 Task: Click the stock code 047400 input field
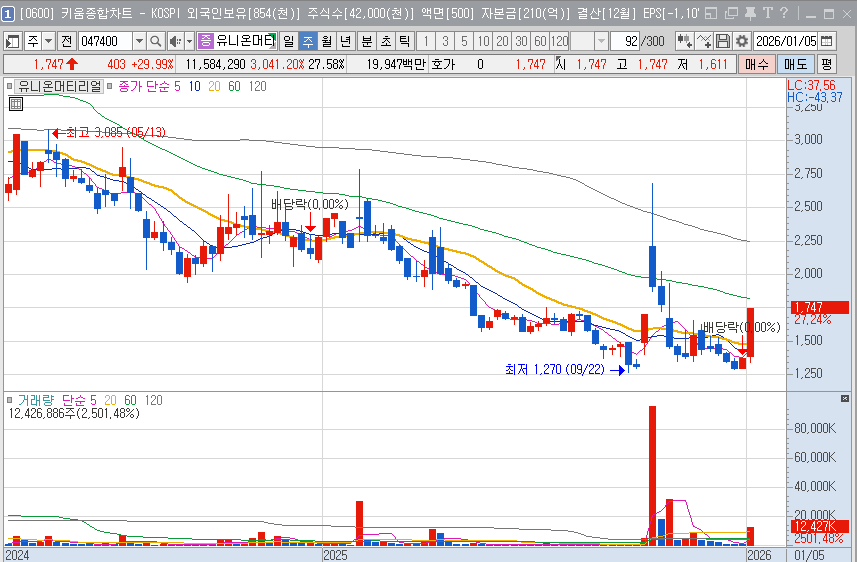(x=105, y=41)
